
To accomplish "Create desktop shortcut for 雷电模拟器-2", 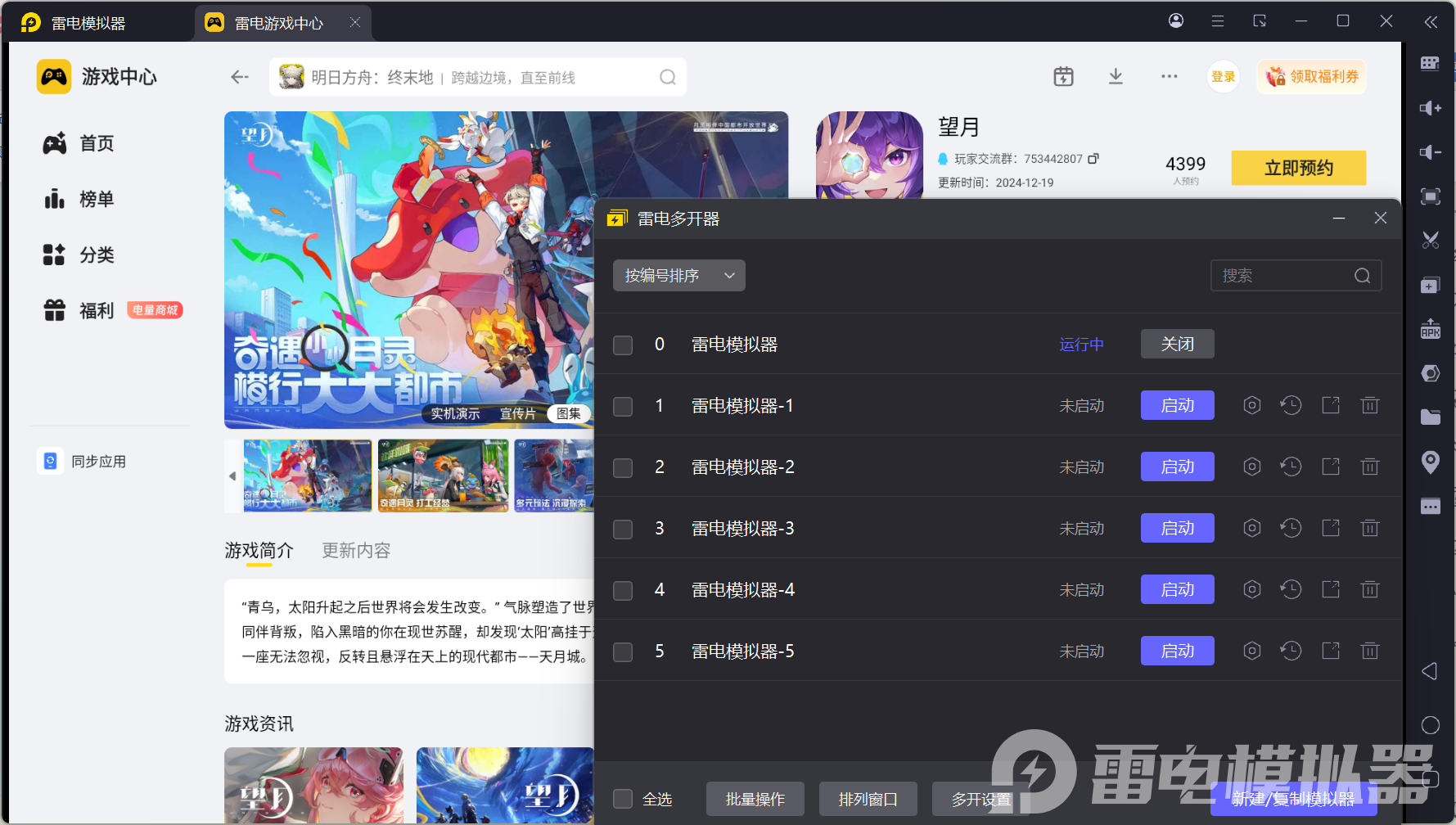I will click(1331, 467).
